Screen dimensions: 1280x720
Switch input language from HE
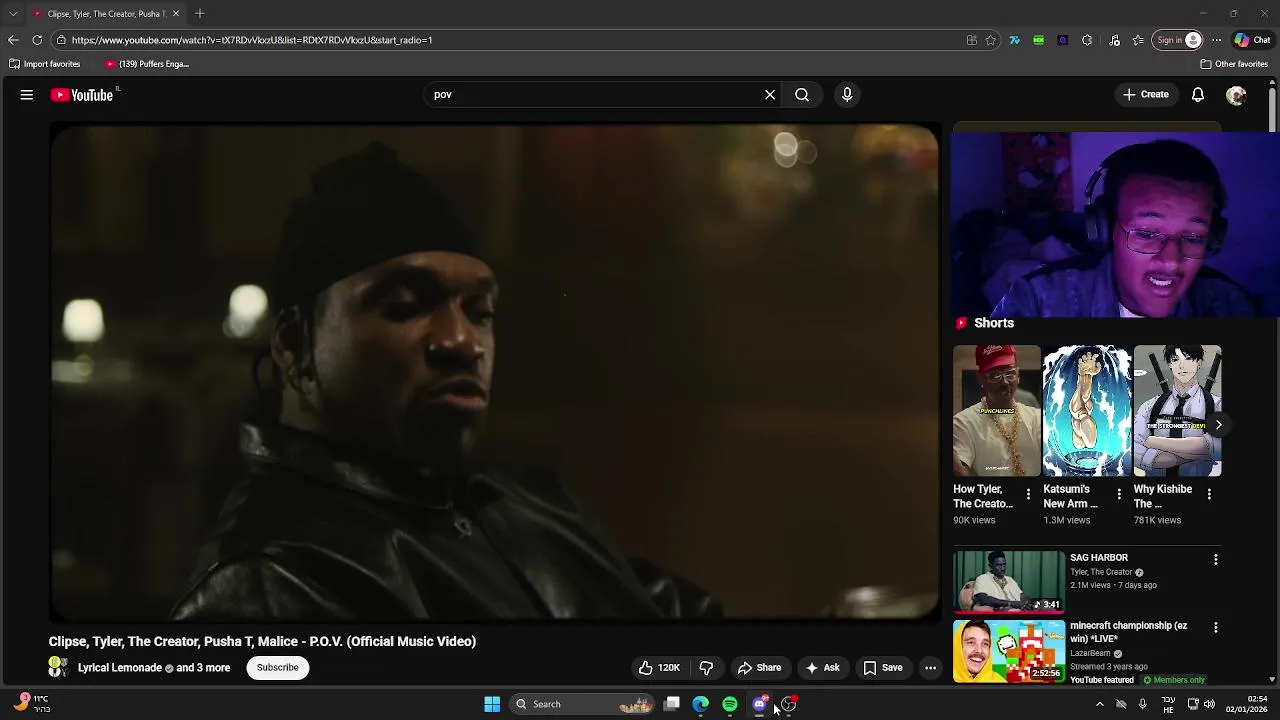click(1168, 704)
